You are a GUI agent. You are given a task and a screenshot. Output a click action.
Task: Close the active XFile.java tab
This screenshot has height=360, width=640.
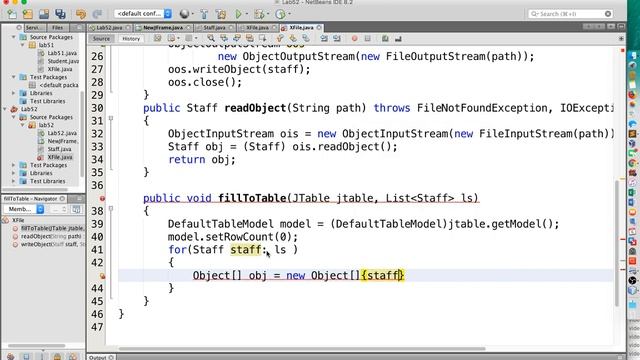[x=319, y=28]
